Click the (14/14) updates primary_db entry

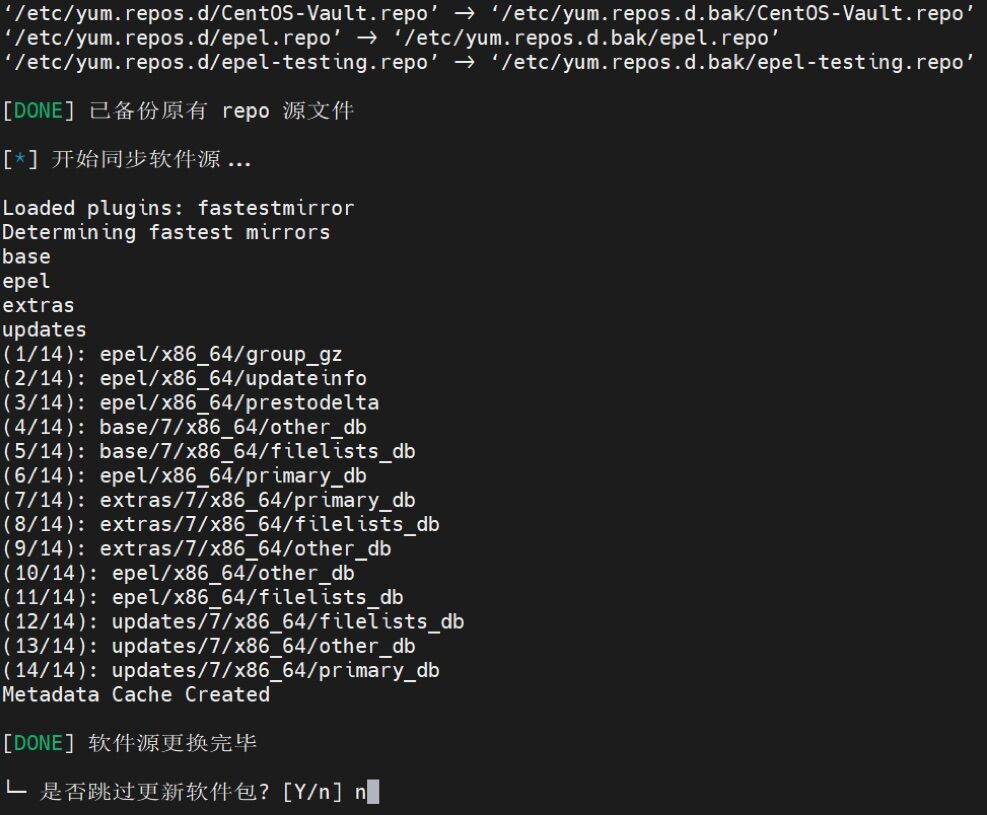[221, 670]
